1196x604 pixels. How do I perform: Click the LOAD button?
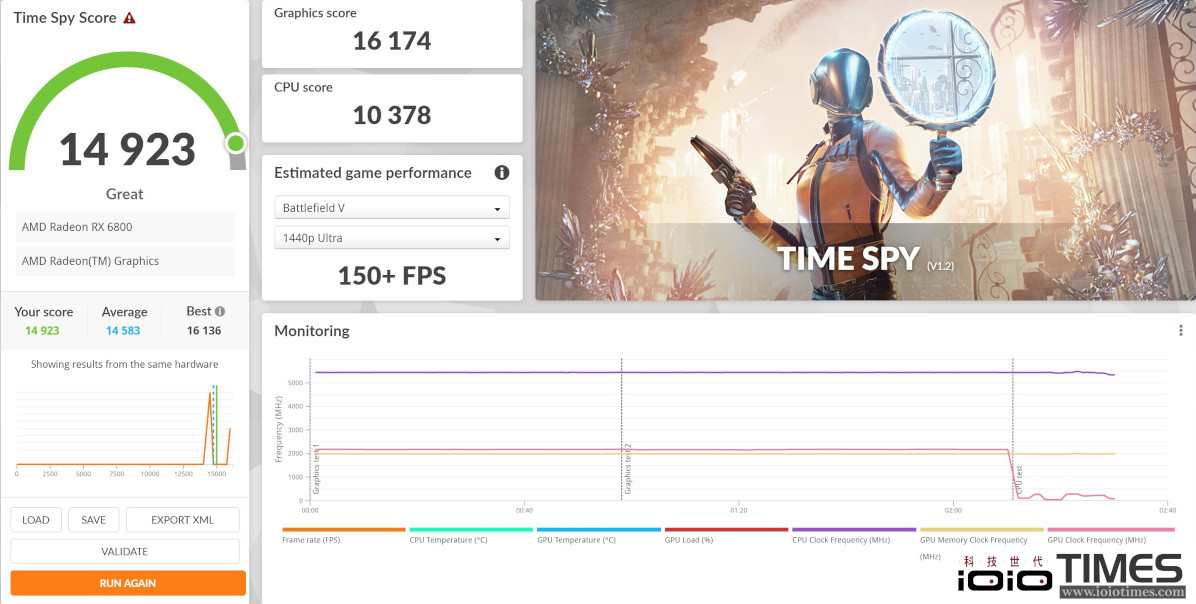tap(36, 520)
